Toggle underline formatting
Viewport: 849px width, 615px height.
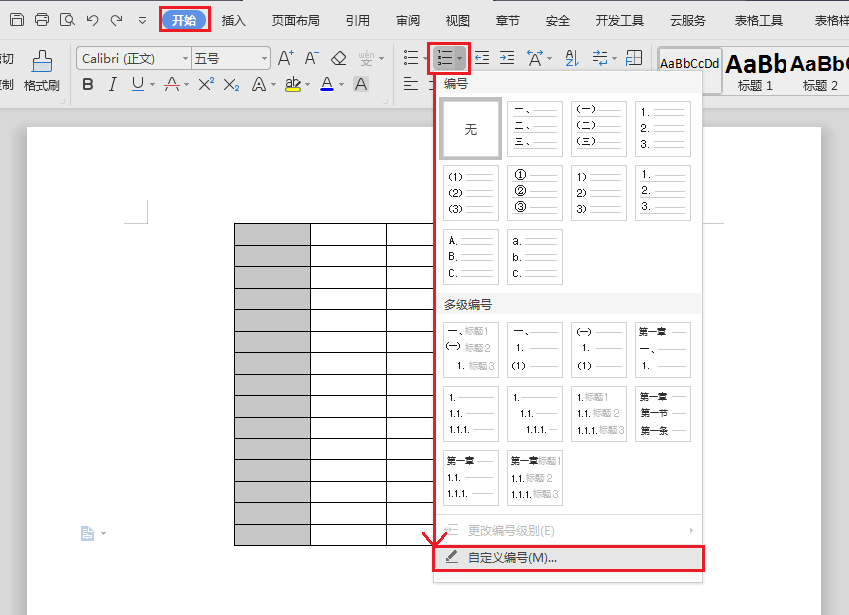coord(138,84)
